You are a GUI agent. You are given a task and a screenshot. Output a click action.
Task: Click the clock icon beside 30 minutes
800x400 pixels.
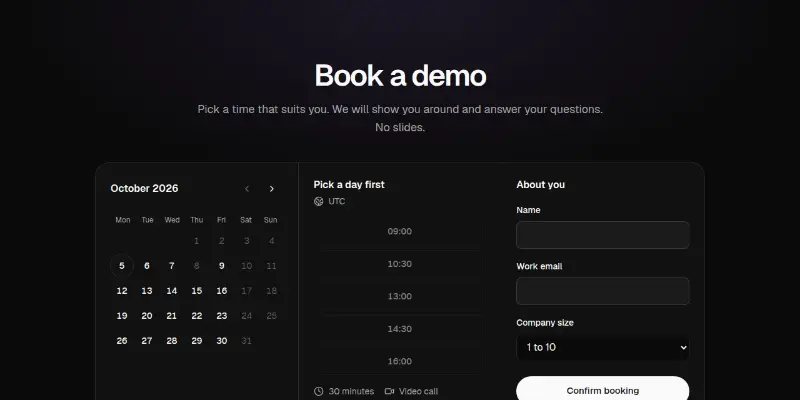(x=318, y=391)
